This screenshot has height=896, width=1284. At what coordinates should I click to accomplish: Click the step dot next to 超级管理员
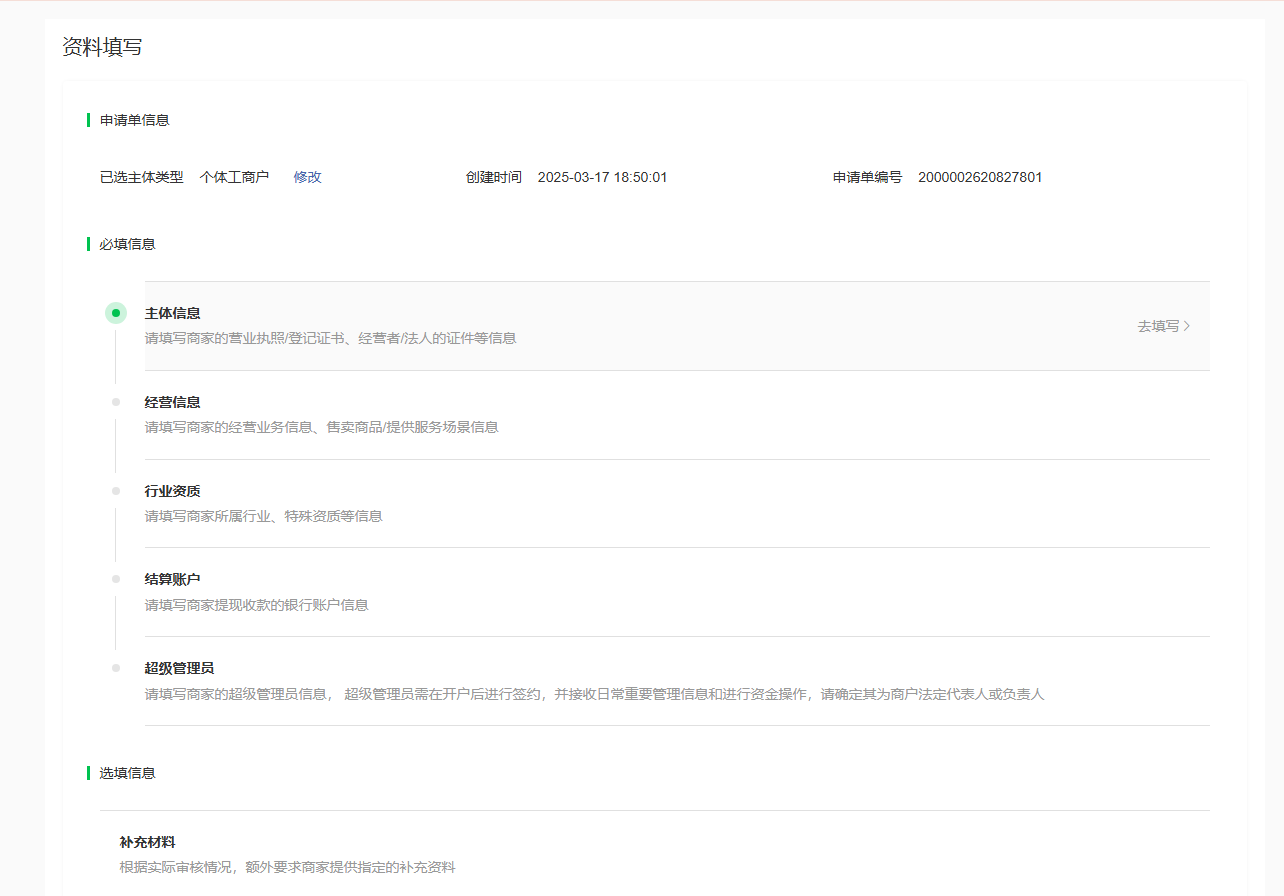click(x=115, y=667)
